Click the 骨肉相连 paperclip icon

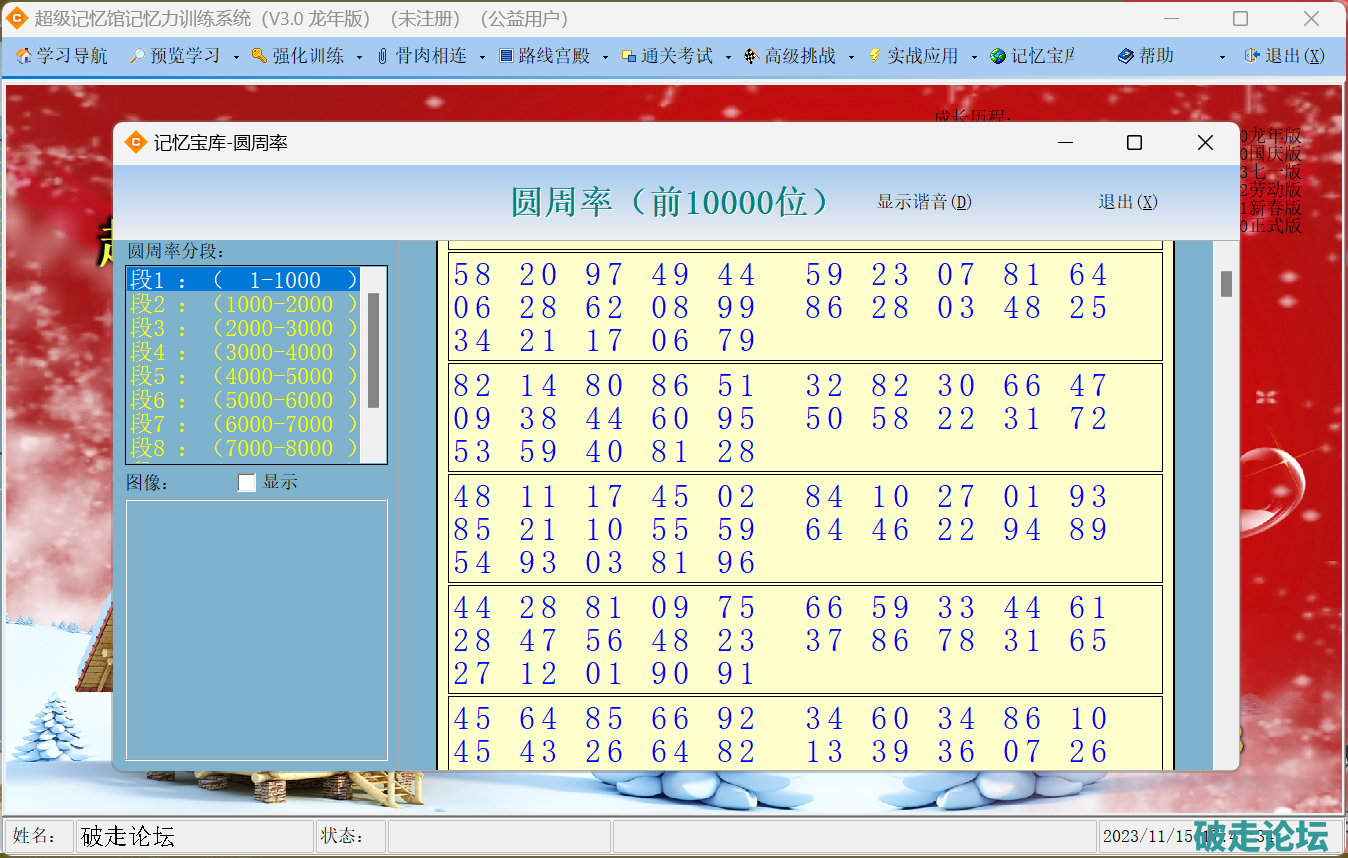tap(383, 57)
